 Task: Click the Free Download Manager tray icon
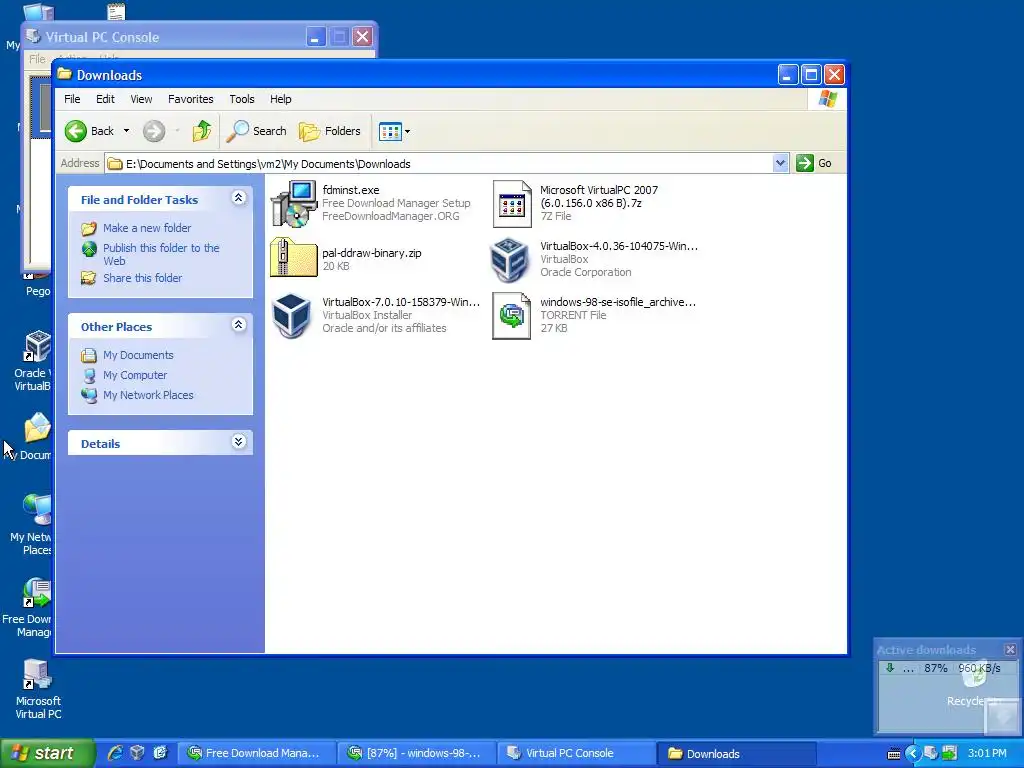(x=948, y=754)
